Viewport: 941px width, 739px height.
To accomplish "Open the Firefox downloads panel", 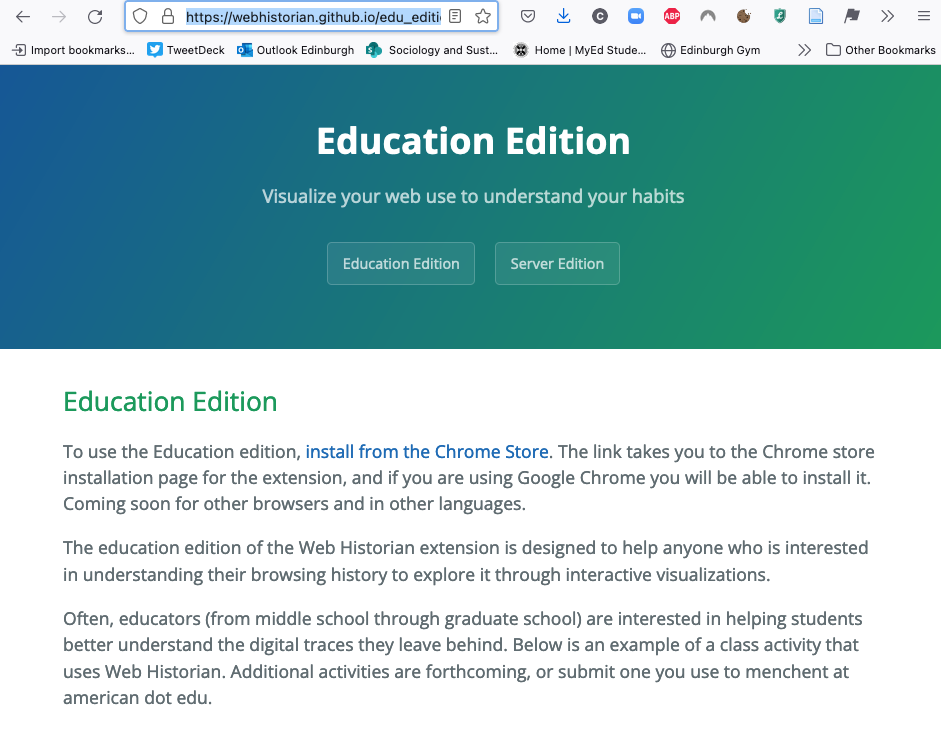I will pos(564,16).
